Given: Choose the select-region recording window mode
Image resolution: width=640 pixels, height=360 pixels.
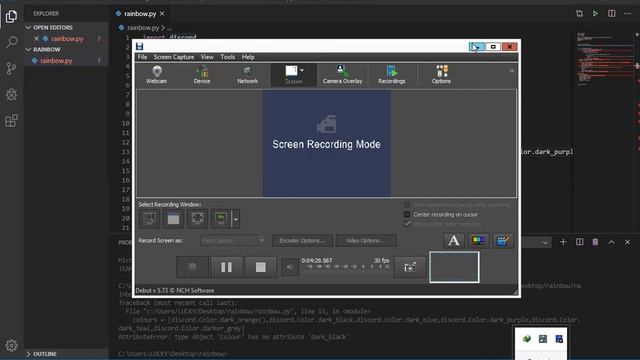Looking at the screenshot, I should (149, 219).
